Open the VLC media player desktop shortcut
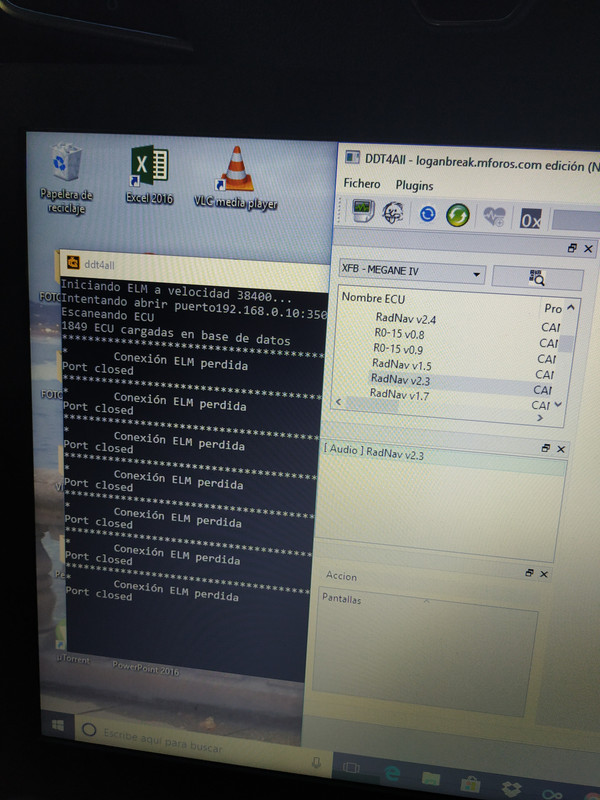Viewport: 600px width, 800px height. pyautogui.click(x=236, y=179)
